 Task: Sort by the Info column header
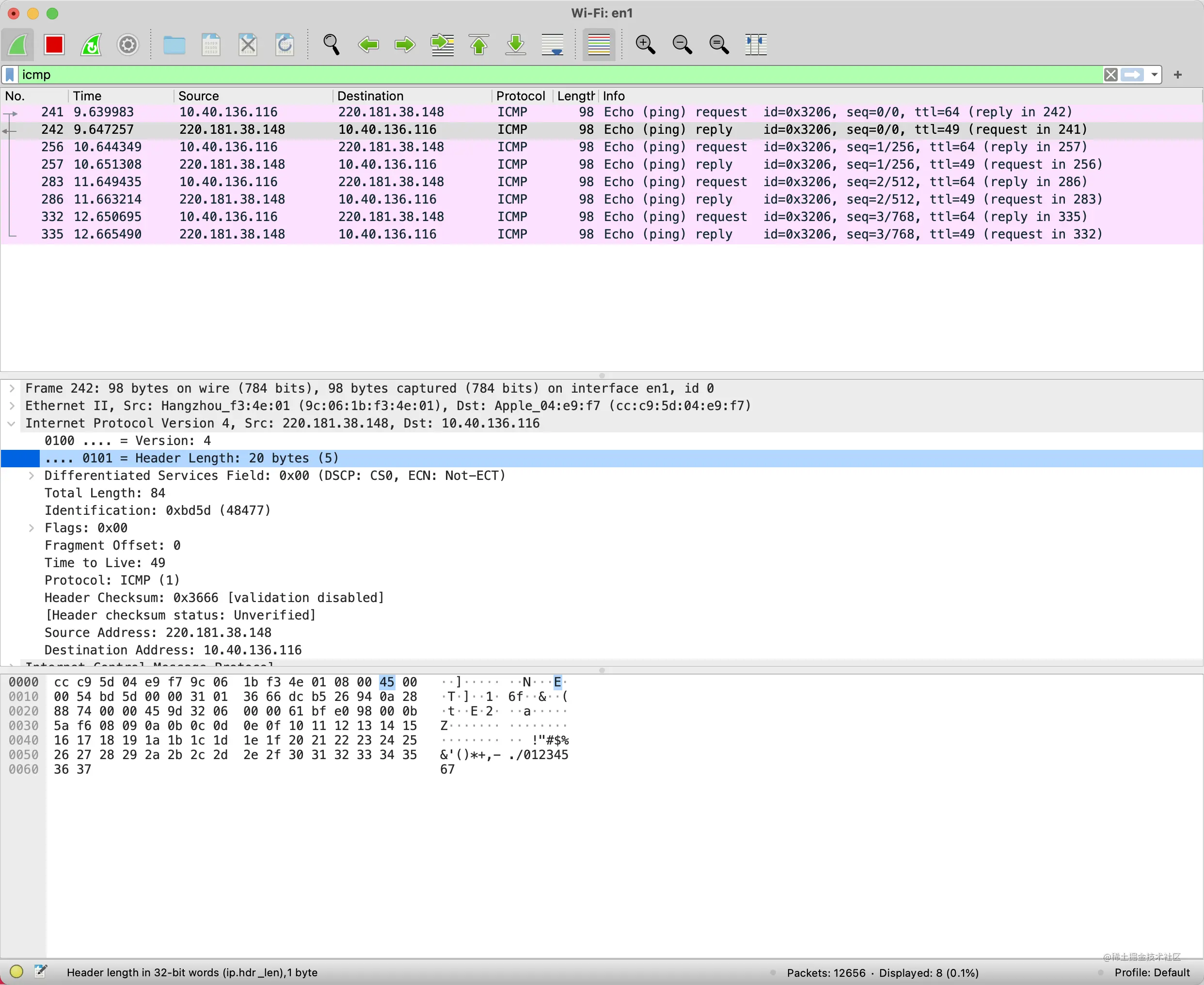[900, 96]
